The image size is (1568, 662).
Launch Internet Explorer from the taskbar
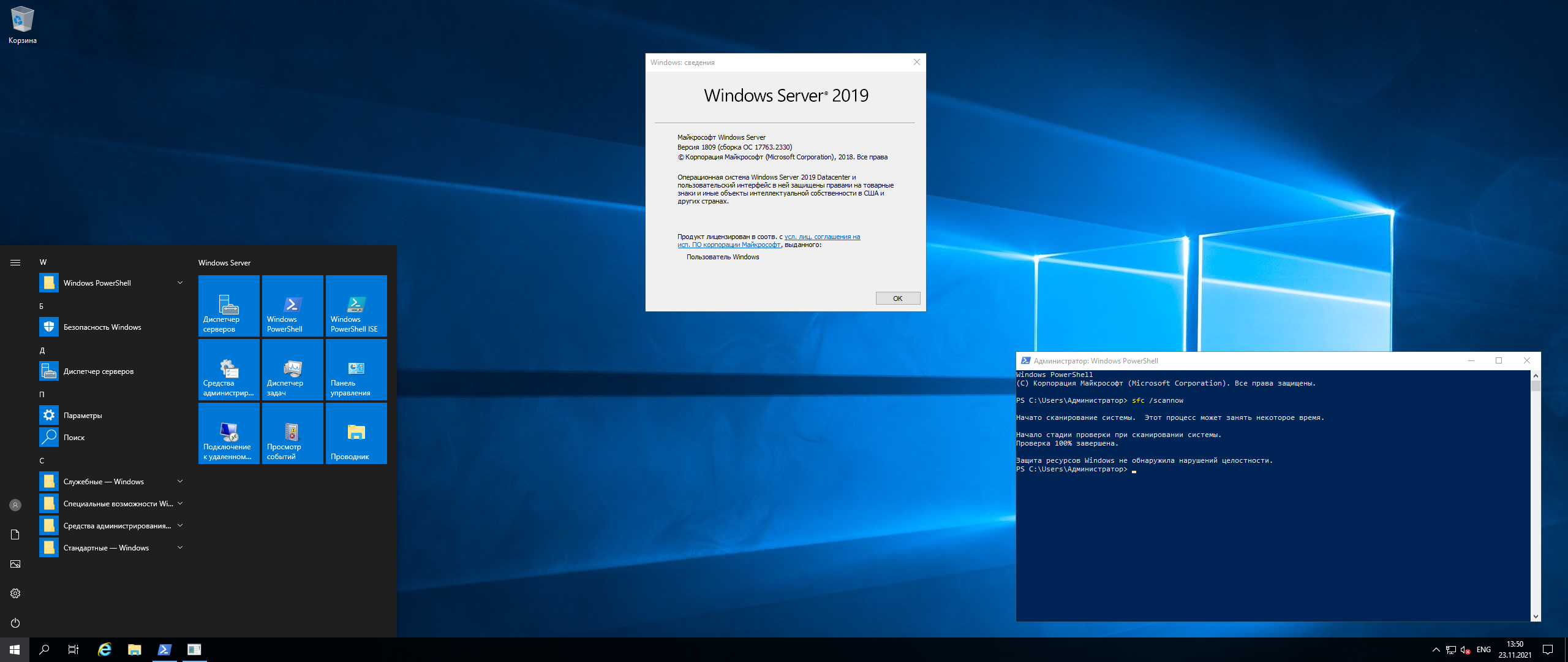point(105,650)
